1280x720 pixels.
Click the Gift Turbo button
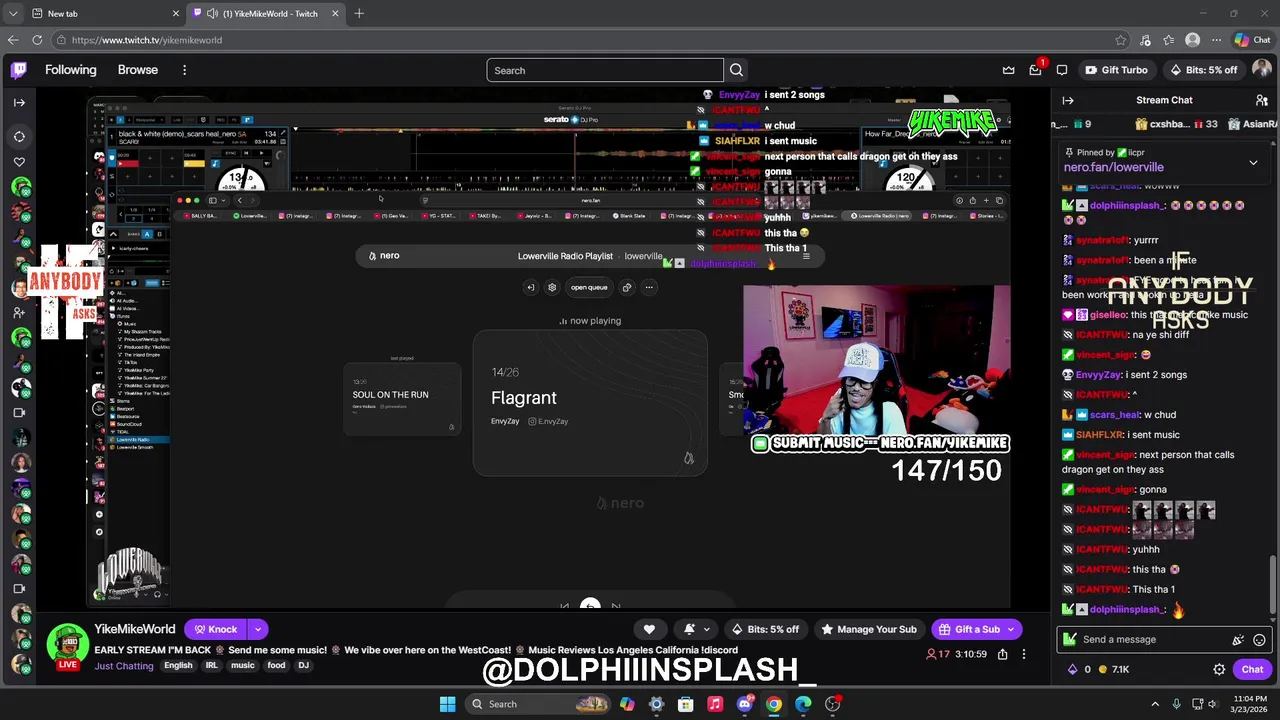coord(1116,70)
